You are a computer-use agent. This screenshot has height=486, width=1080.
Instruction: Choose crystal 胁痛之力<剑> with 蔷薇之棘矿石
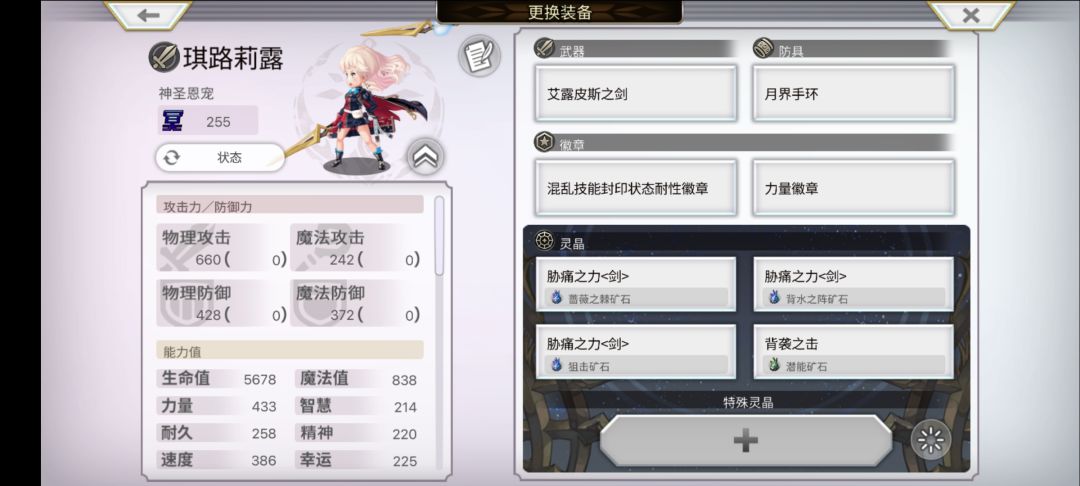[636, 284]
